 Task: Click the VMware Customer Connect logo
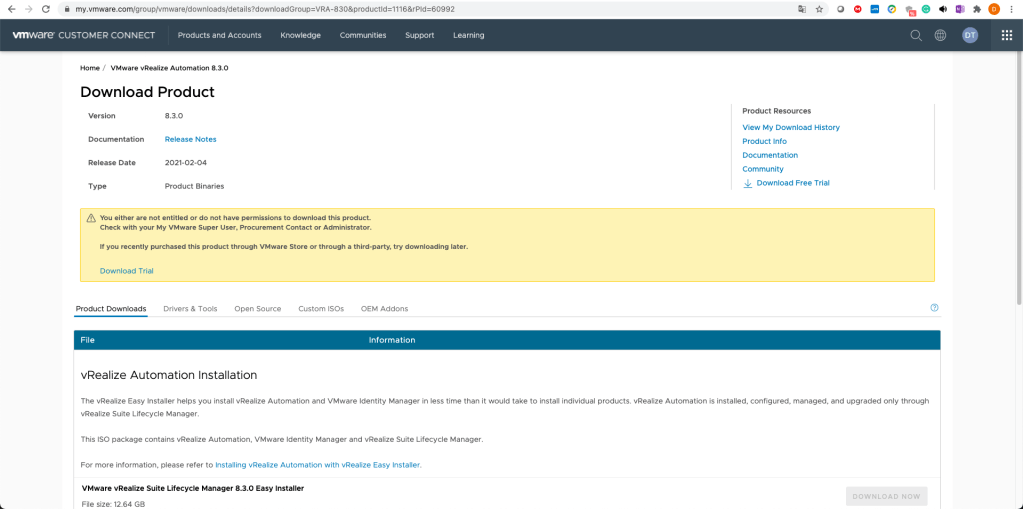[x=84, y=35]
